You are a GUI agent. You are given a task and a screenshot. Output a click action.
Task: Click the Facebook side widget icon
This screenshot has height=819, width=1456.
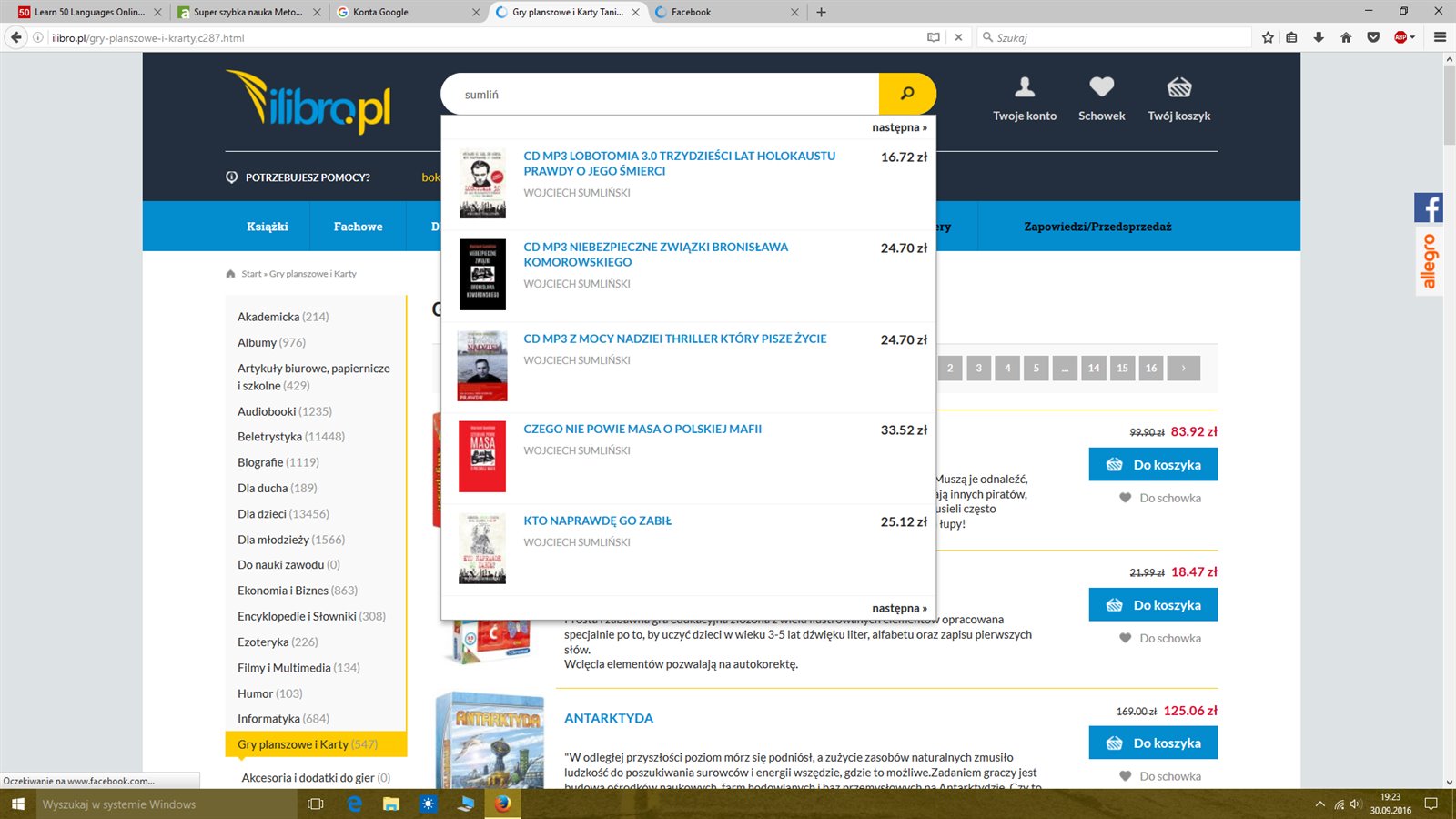coord(1428,208)
